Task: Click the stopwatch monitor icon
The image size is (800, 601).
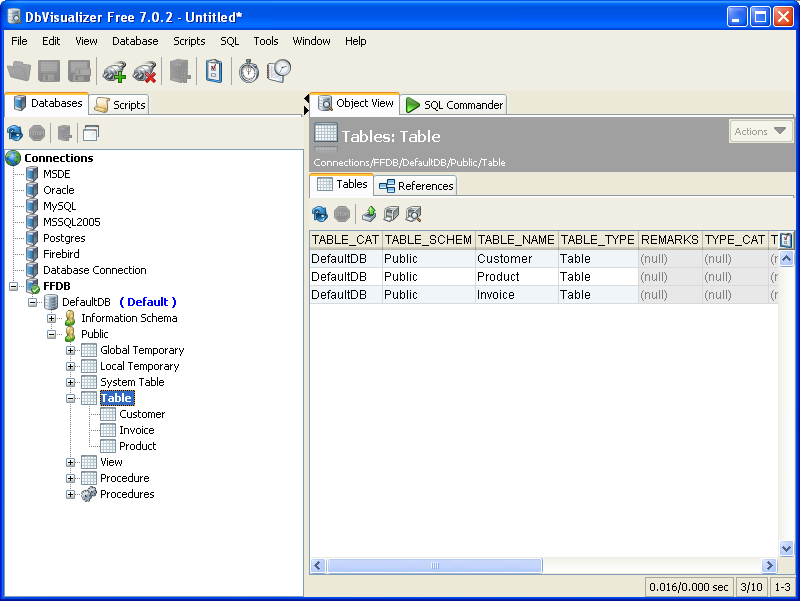Action: click(248, 71)
